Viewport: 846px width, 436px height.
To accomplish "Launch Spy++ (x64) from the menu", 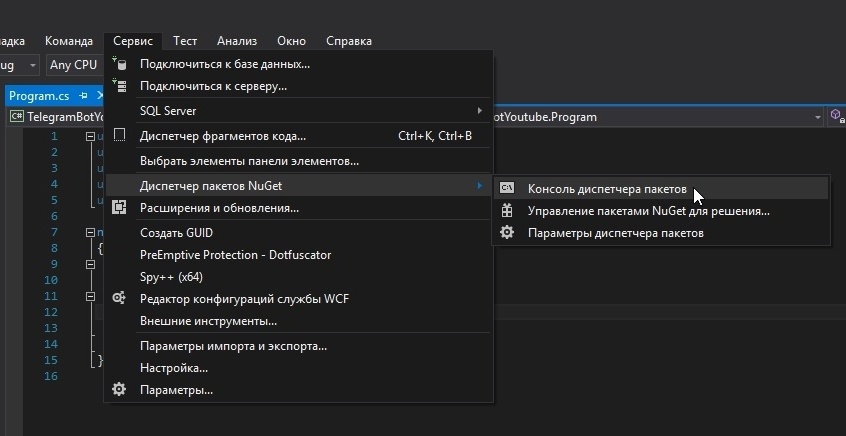I will pyautogui.click(x=171, y=276).
